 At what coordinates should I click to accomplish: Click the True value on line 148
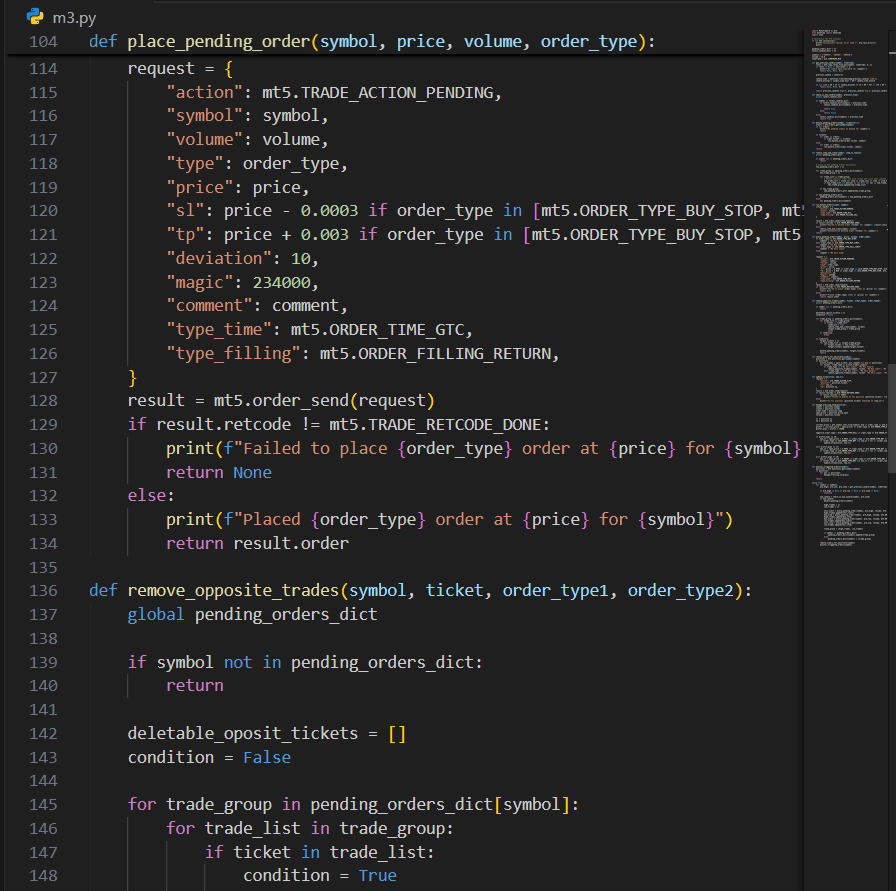click(377, 876)
